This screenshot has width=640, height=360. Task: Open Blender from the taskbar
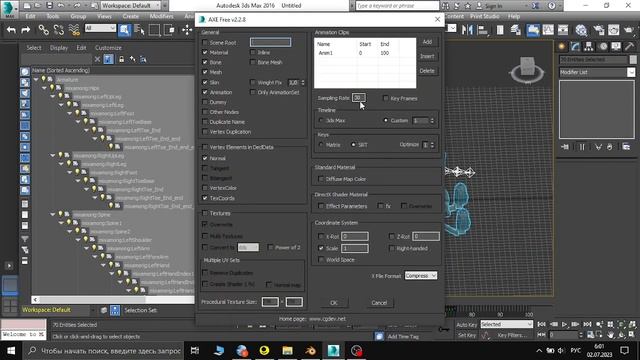point(310,351)
